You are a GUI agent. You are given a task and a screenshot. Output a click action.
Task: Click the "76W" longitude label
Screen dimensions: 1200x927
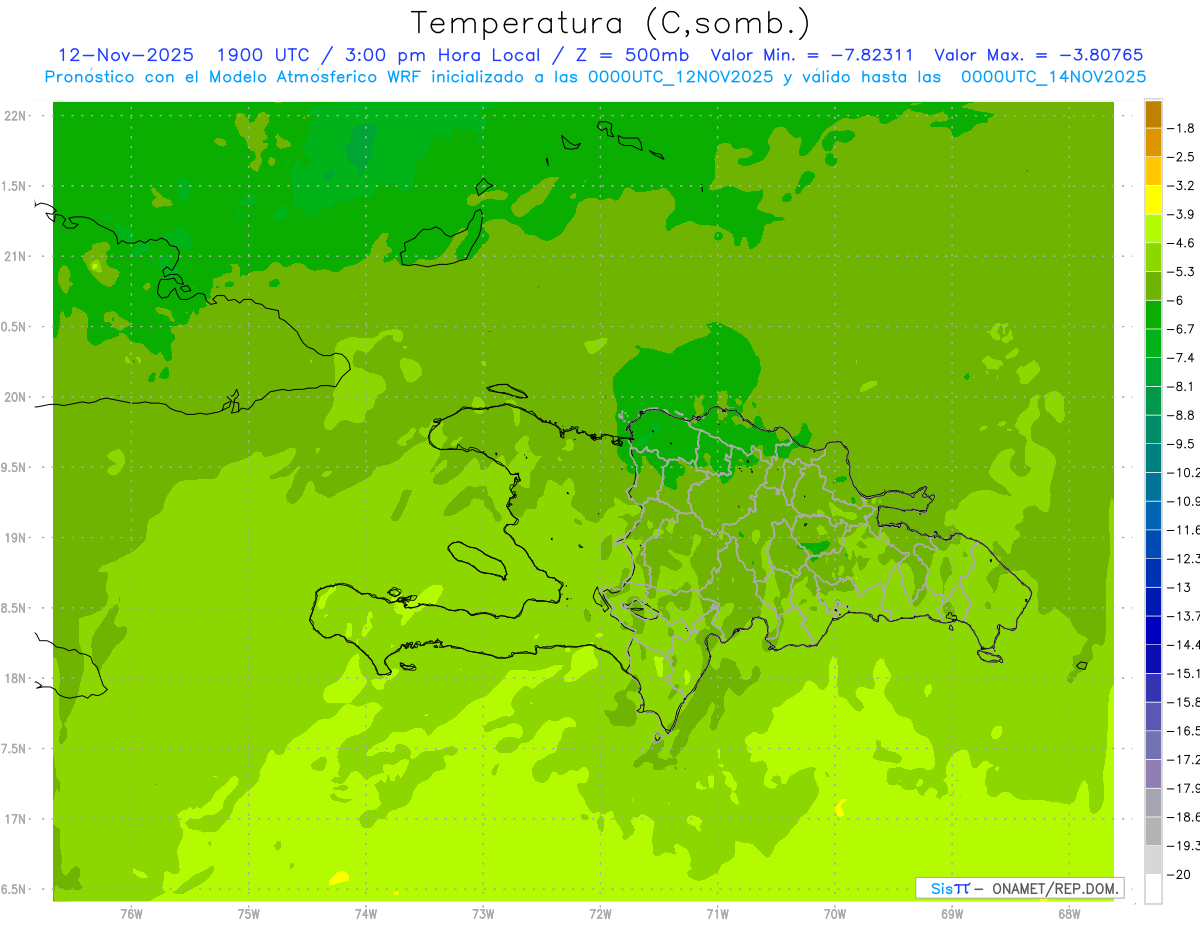[x=131, y=913]
